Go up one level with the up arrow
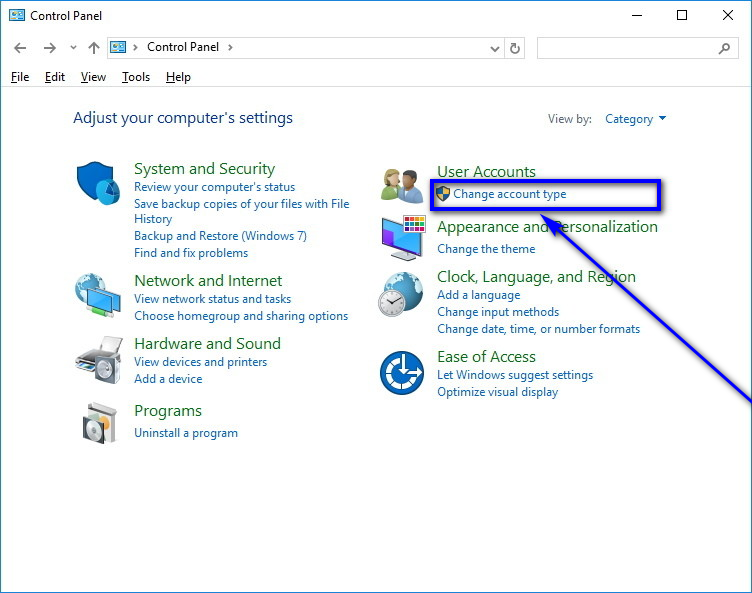Viewport: 752px width, 593px height. [94, 48]
